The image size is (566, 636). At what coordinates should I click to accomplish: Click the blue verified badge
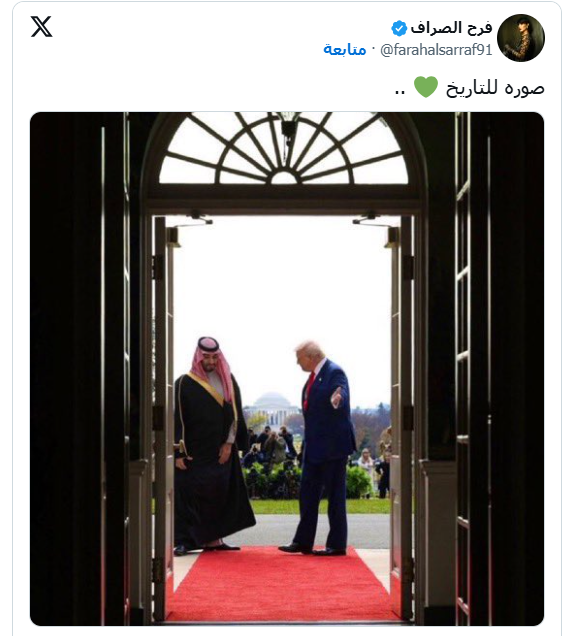coord(399,28)
